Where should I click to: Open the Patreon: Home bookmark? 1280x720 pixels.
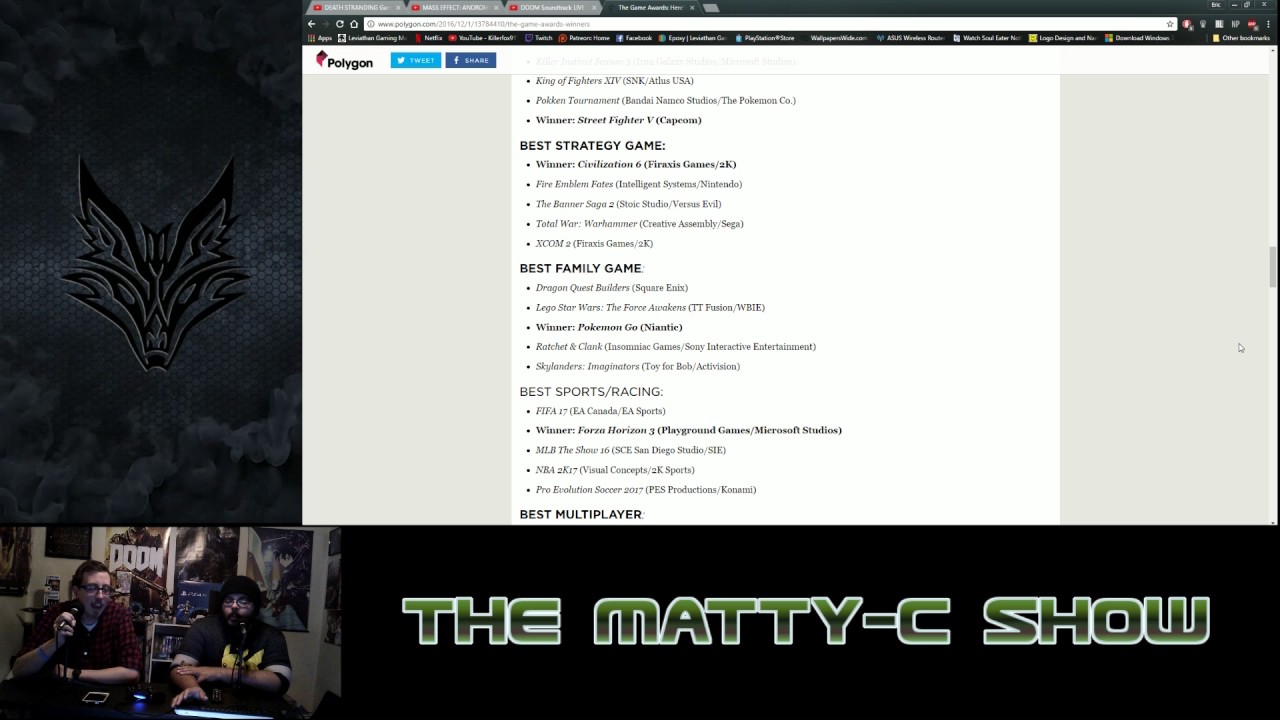click(x=584, y=38)
